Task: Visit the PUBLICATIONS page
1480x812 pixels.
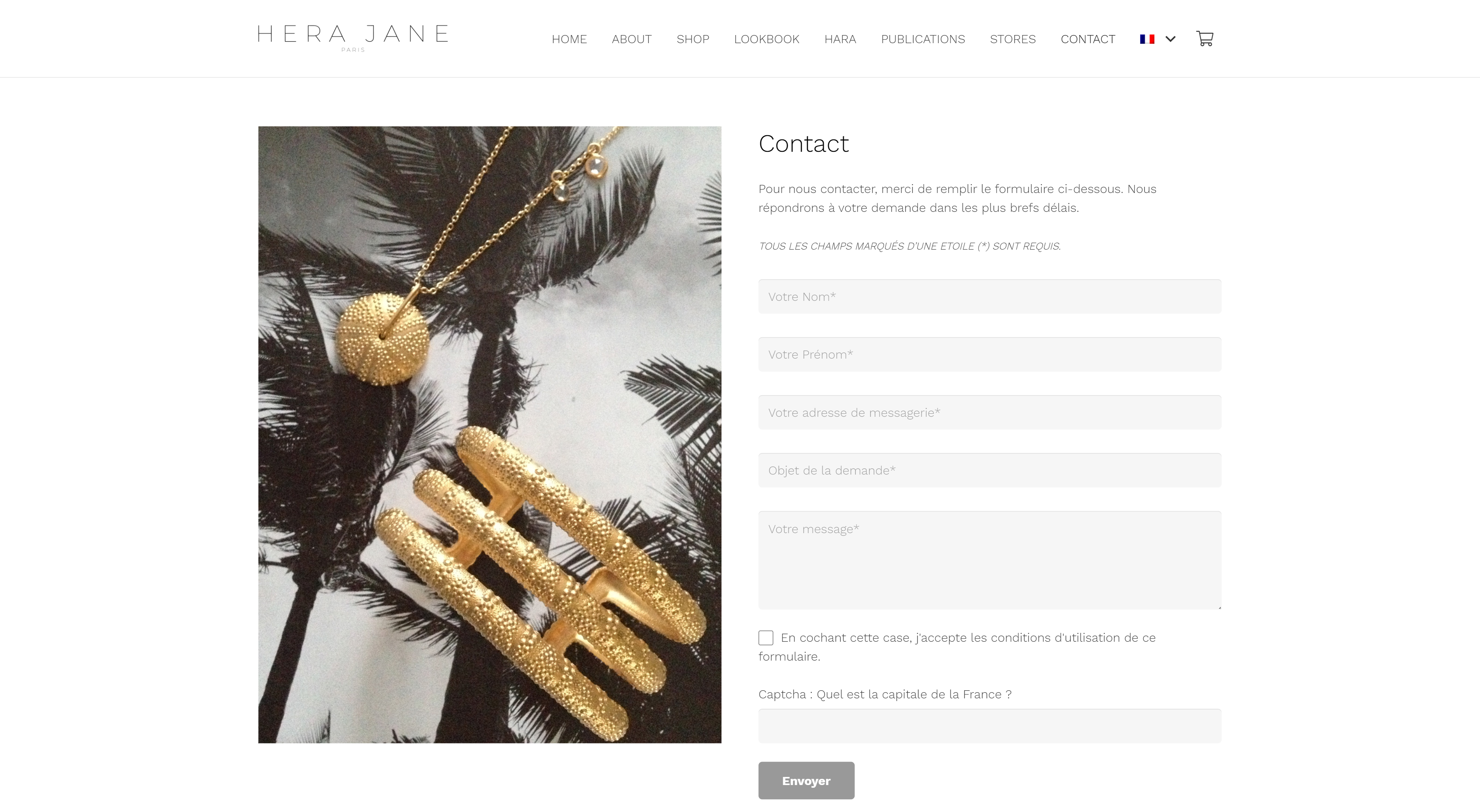Action: pos(923,39)
